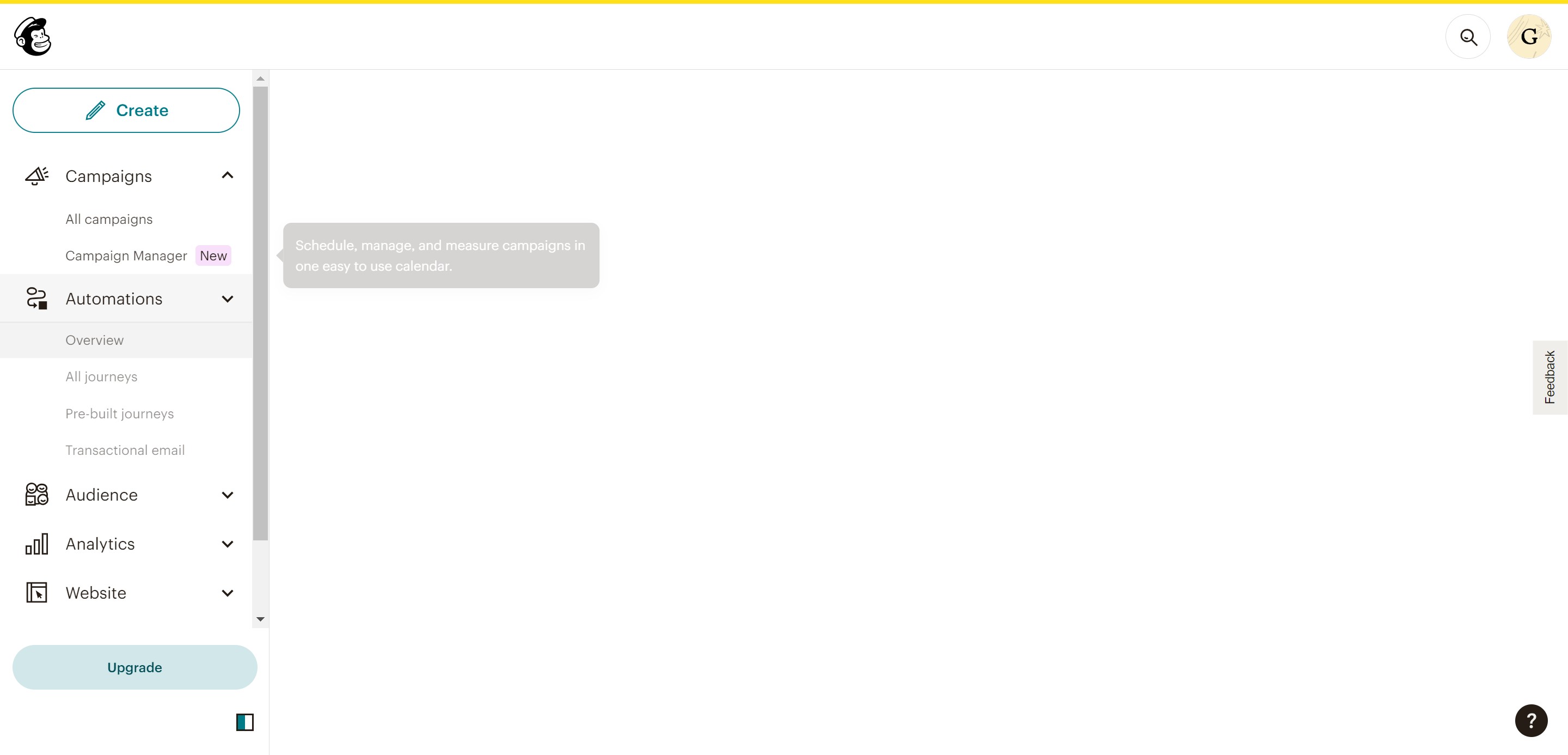Click the Mailchimp Freddie logo

tap(33, 36)
